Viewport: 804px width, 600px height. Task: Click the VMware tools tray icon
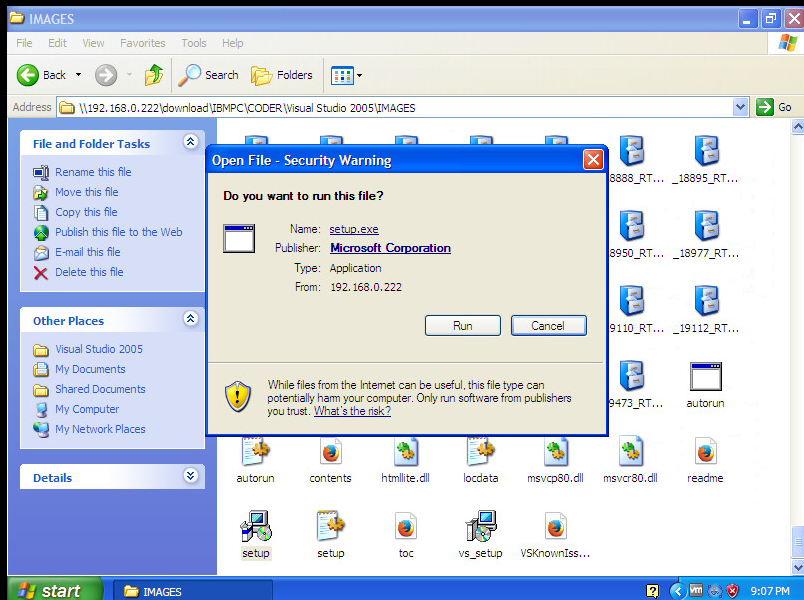coord(696,591)
